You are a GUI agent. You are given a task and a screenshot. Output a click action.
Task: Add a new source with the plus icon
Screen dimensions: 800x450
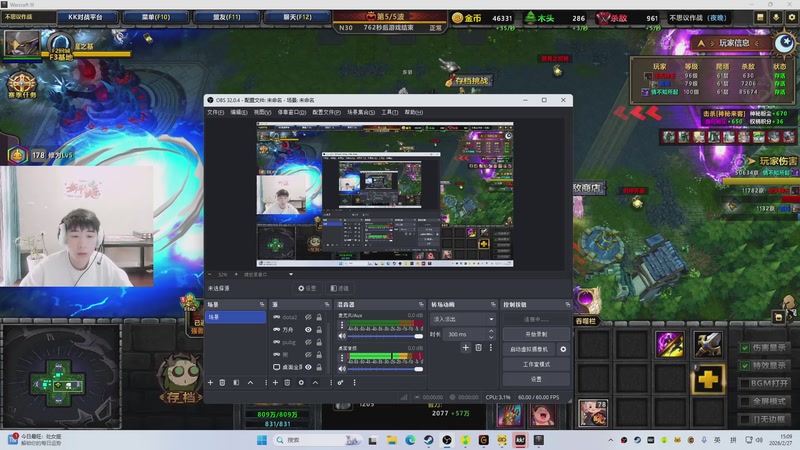click(x=276, y=382)
